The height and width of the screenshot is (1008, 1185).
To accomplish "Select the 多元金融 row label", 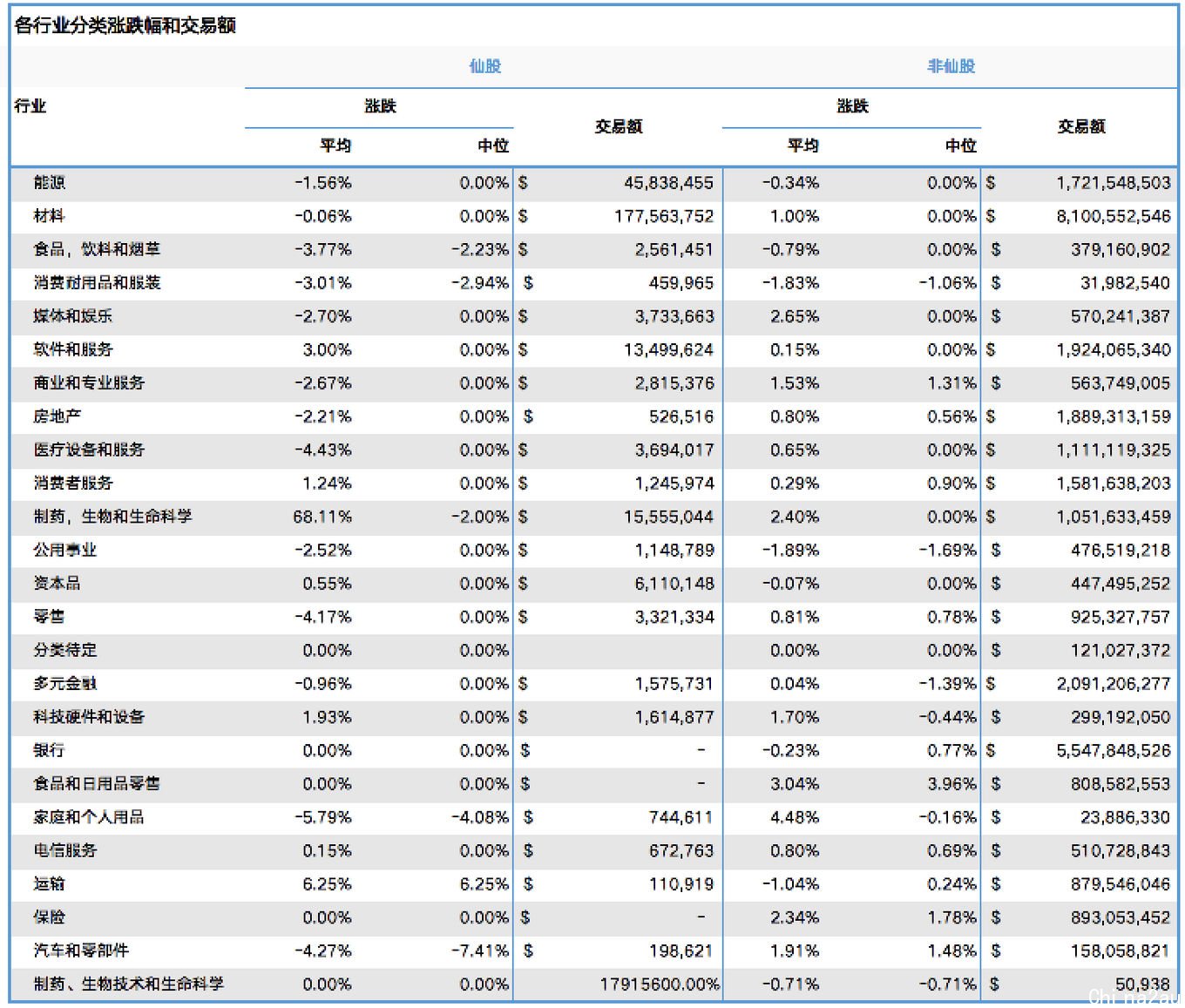I will tap(64, 684).
